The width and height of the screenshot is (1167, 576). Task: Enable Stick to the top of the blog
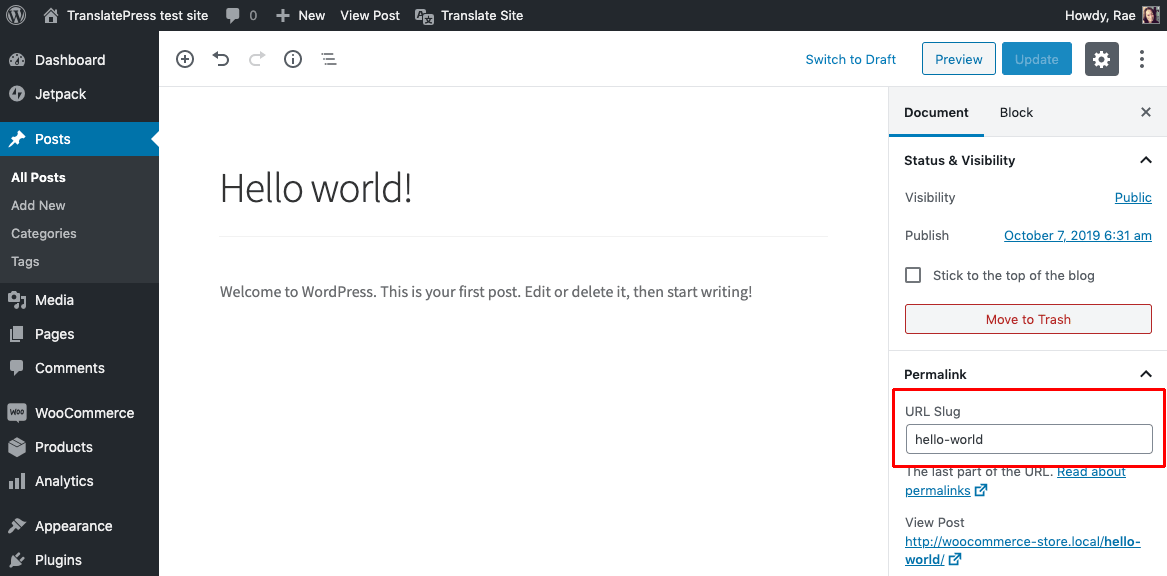click(x=913, y=275)
